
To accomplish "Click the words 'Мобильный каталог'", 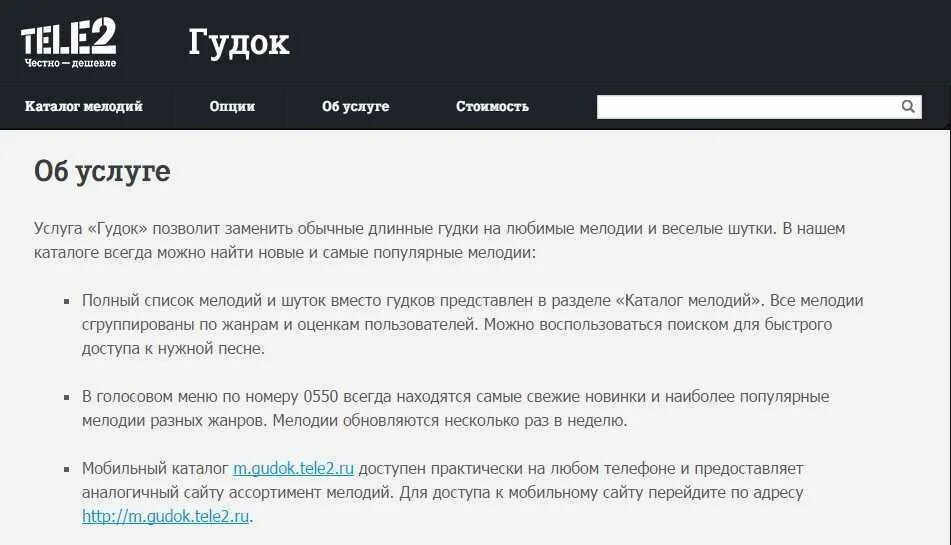I will click(x=155, y=469).
